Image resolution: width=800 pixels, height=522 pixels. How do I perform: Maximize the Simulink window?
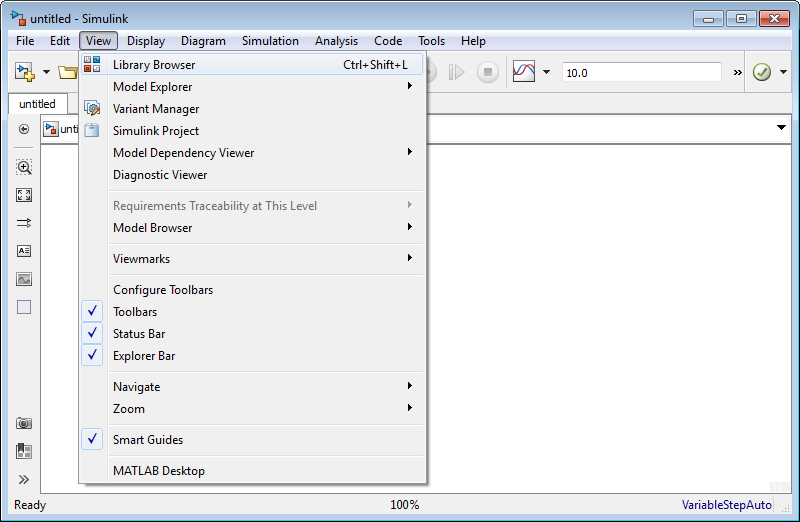tap(741, 19)
